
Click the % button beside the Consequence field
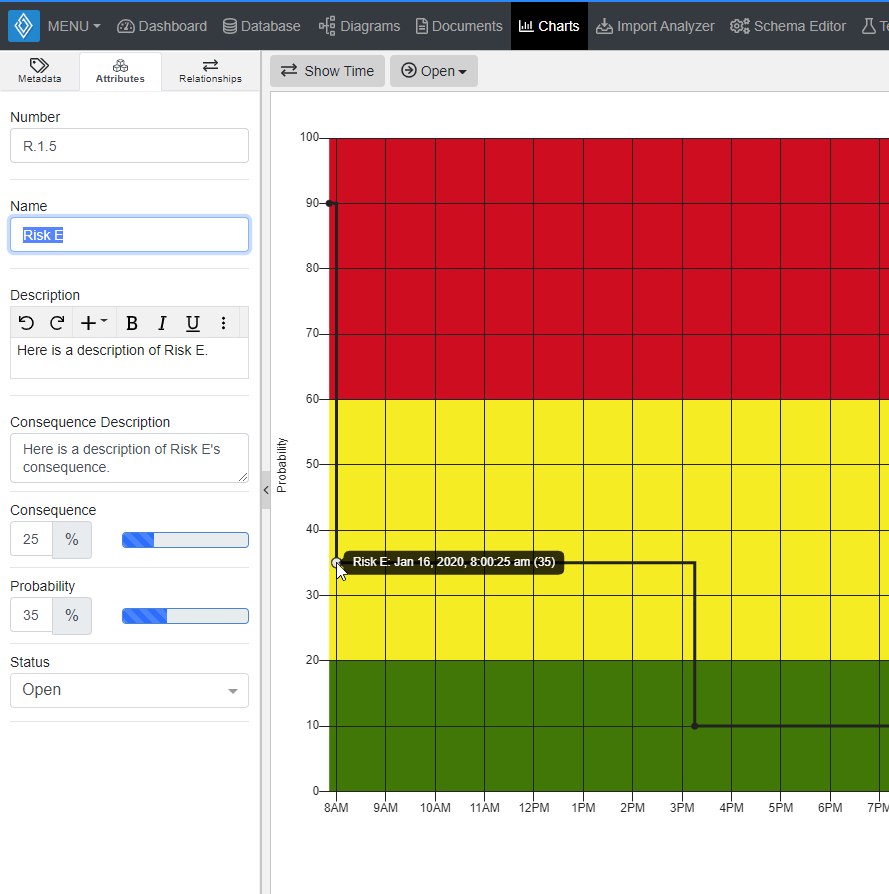tap(71, 539)
